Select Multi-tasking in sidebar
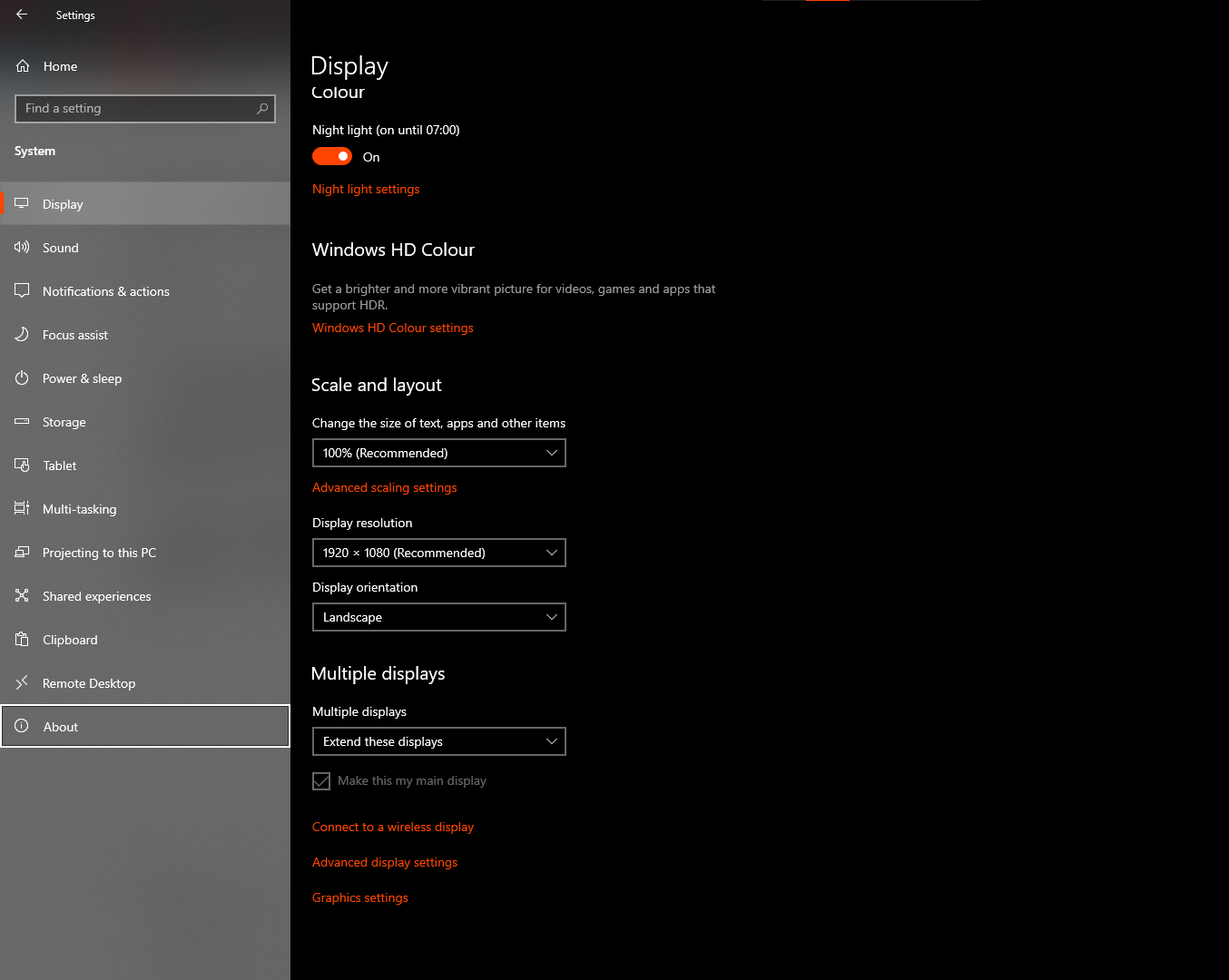 [x=145, y=509]
